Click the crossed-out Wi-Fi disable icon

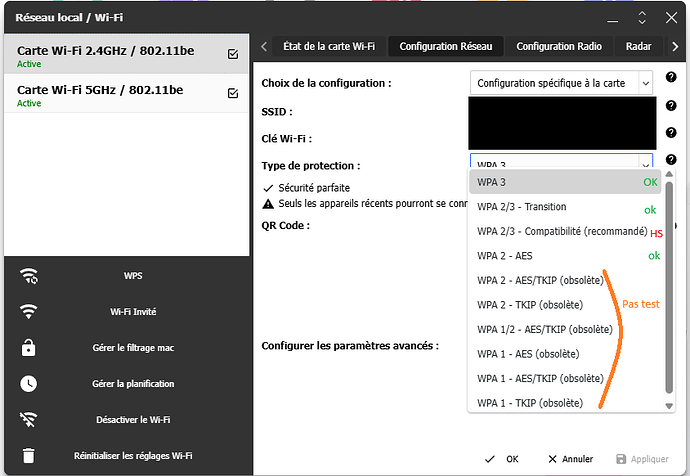pos(29,420)
